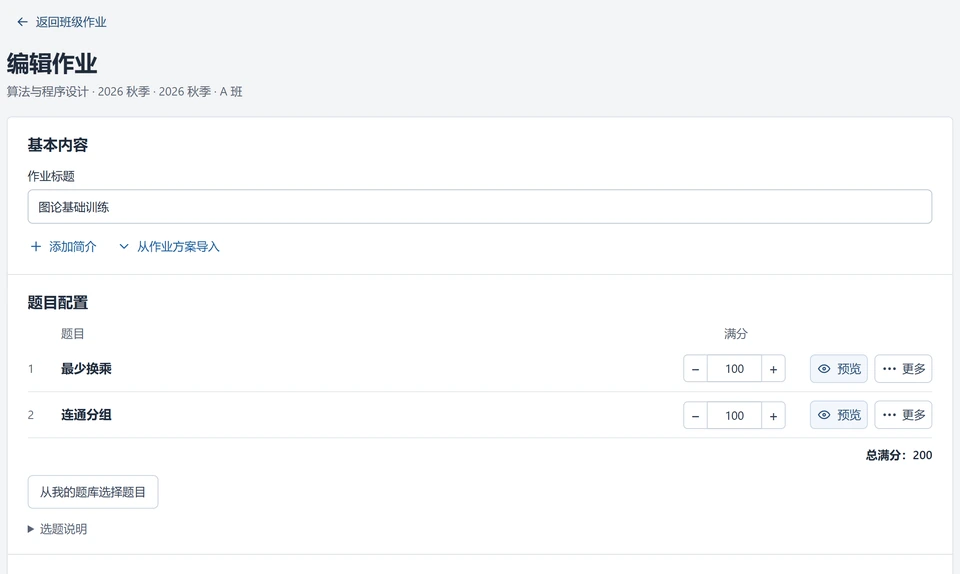Image resolution: width=960 pixels, height=574 pixels.
Task: Click the plus icon beside 添加简介
Action: pos(36,247)
